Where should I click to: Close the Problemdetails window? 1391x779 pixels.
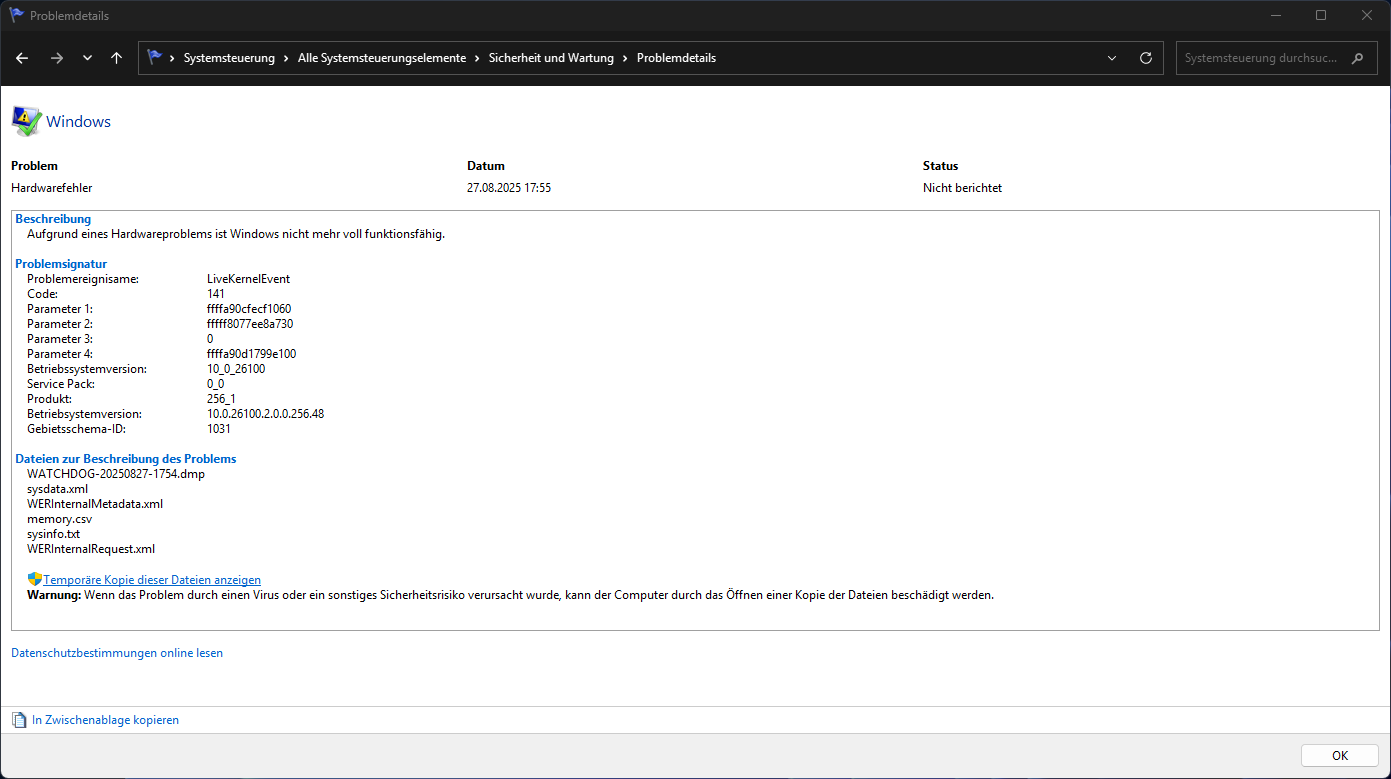click(1367, 15)
